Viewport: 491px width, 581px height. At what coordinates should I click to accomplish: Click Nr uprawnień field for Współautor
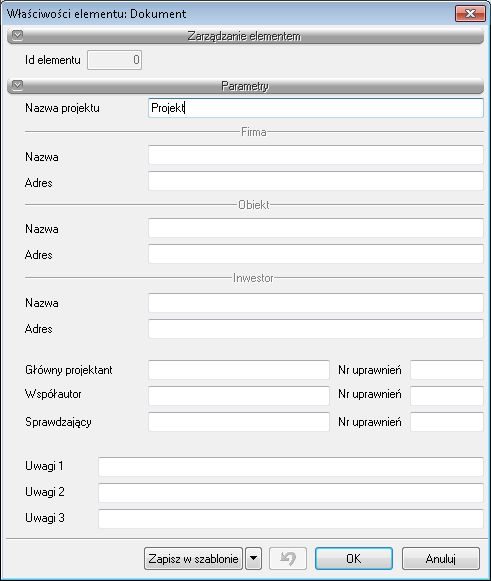coord(447,396)
